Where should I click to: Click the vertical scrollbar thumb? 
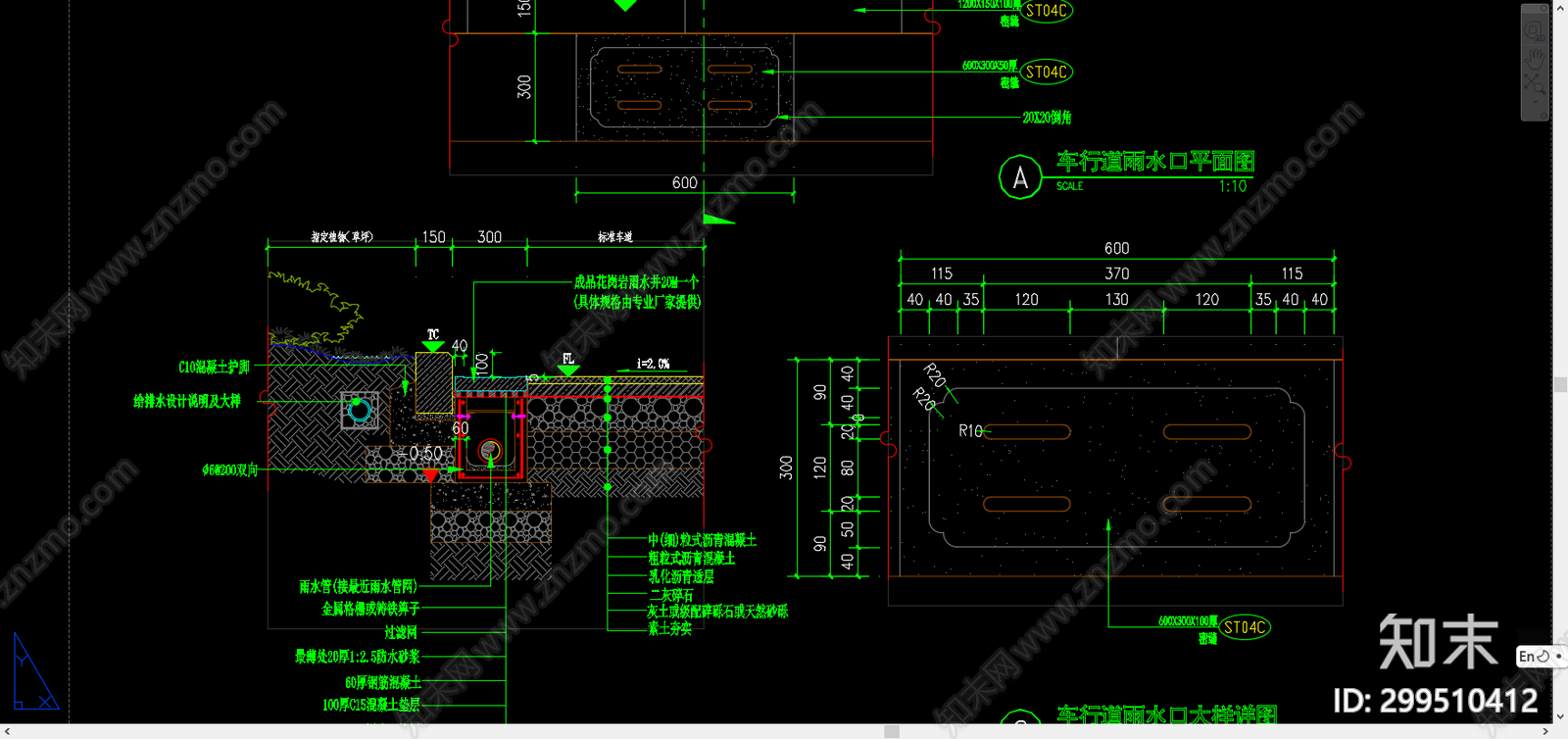1560,385
